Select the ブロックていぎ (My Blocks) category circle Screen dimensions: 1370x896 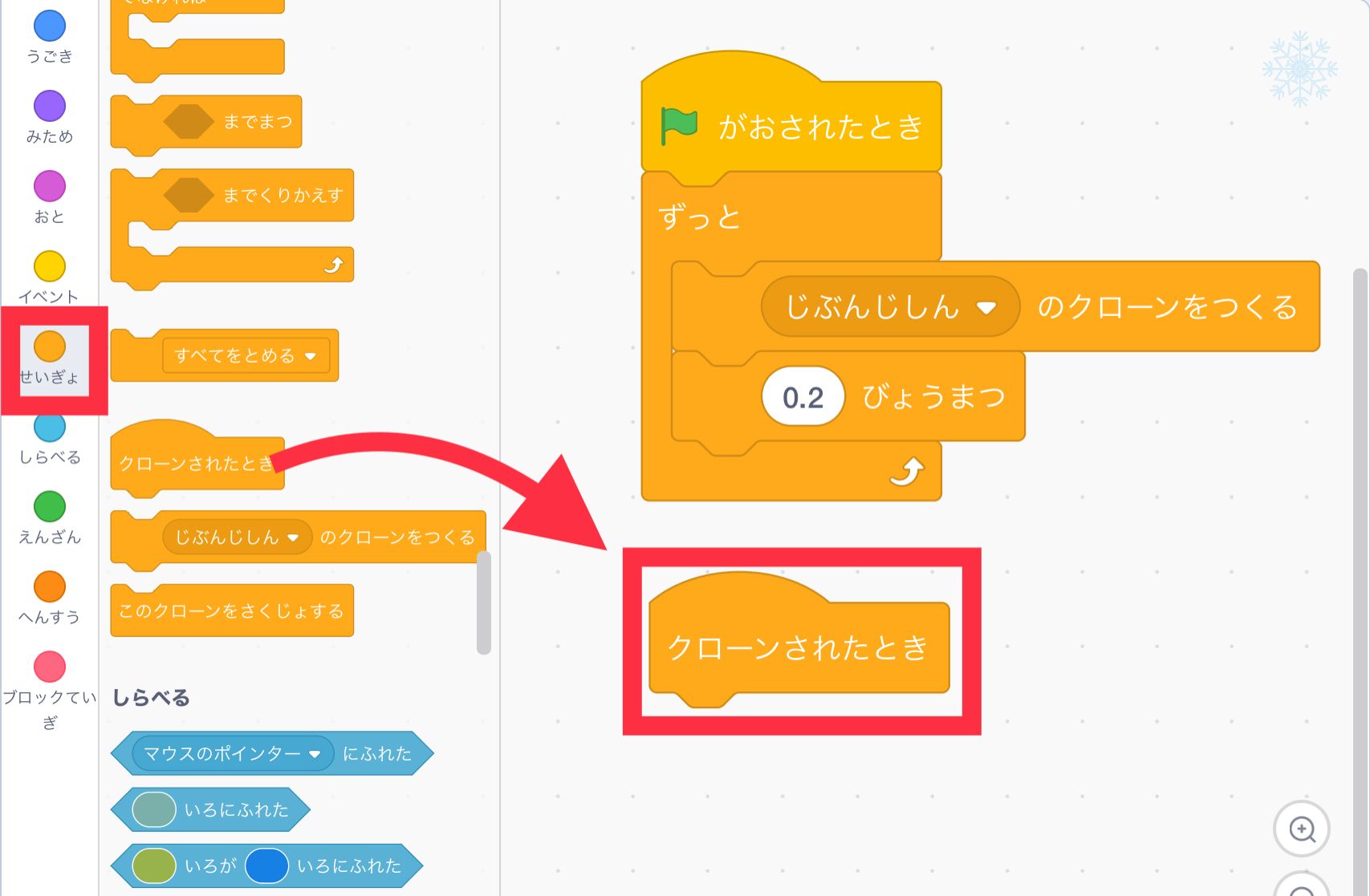[50, 667]
